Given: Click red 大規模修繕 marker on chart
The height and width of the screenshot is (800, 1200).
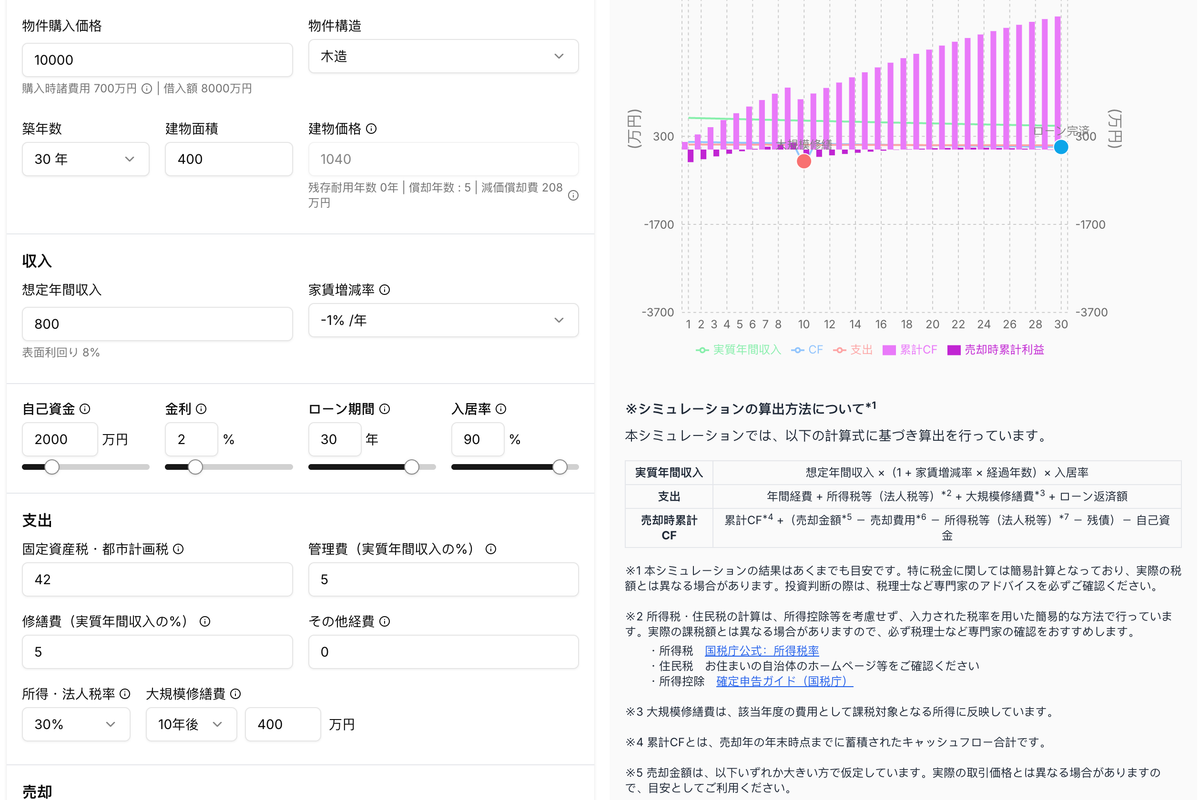Looking at the screenshot, I should tap(804, 161).
